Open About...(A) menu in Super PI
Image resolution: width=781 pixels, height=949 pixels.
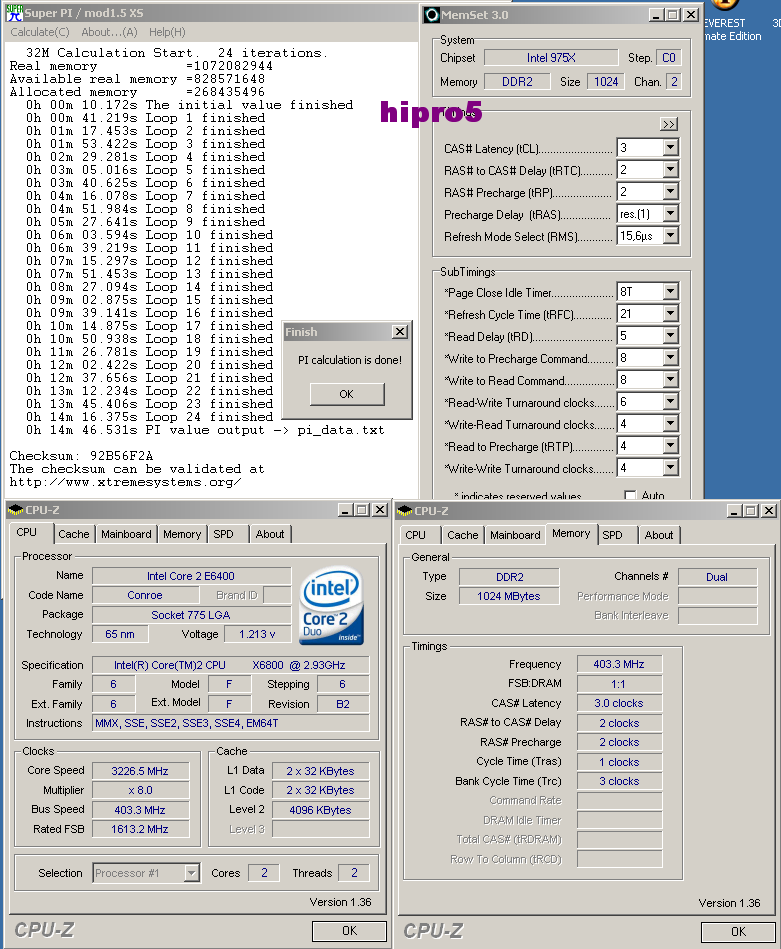tap(110, 32)
